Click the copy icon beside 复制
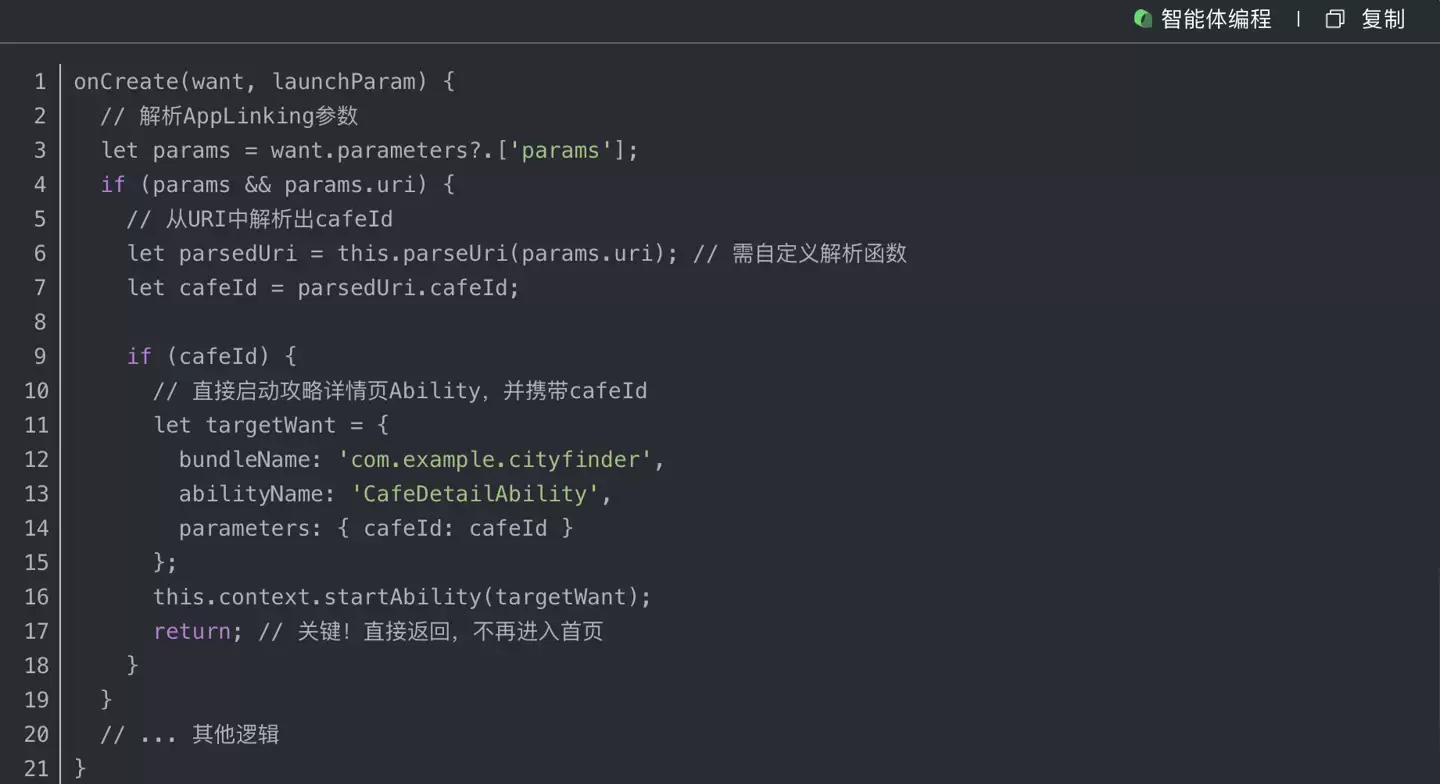Screen dimensions: 1440x784 tap(1335, 19)
